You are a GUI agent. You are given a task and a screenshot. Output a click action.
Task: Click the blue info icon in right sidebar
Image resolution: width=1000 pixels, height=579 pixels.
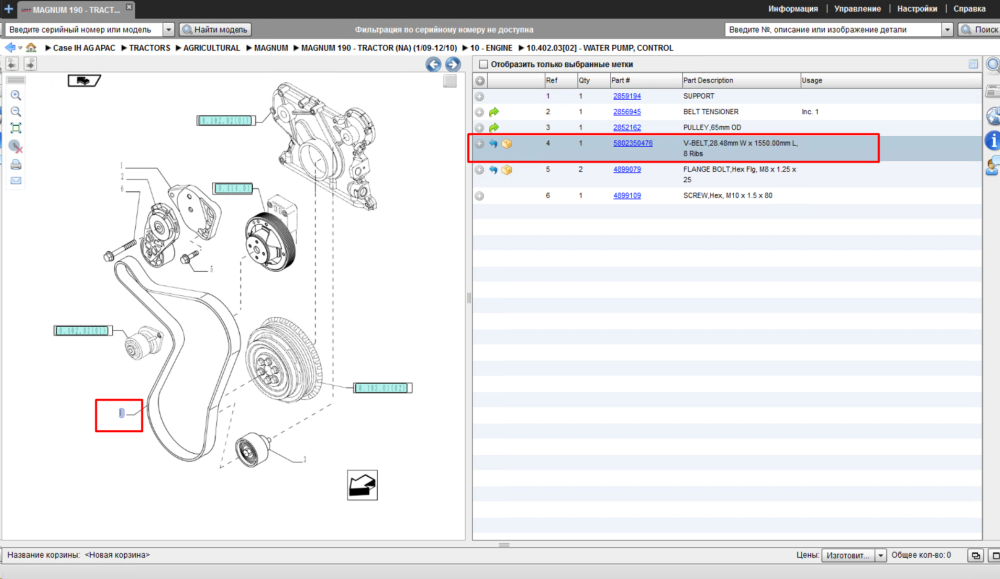point(992,140)
